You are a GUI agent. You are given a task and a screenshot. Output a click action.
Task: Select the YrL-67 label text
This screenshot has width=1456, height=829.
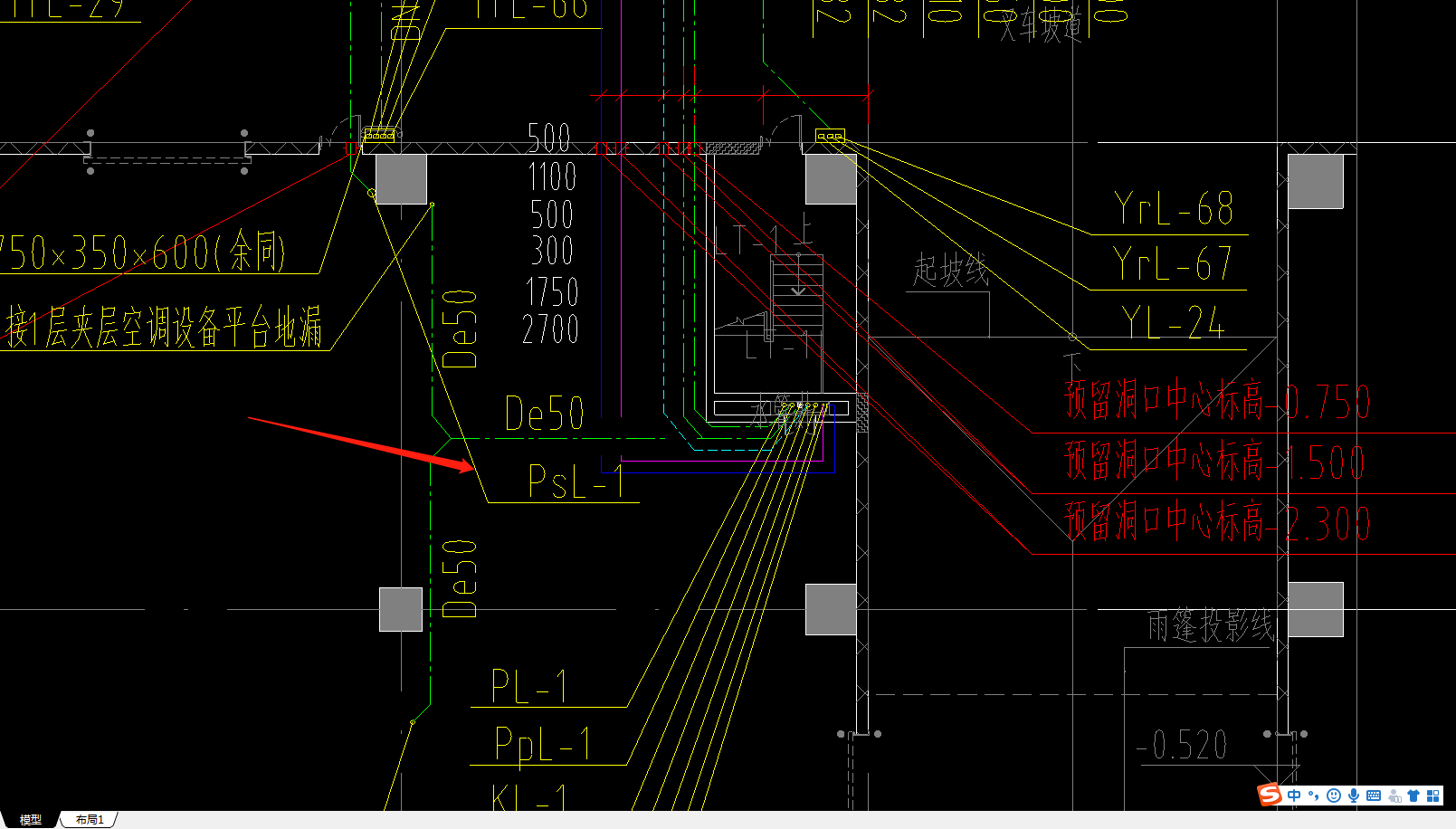coord(1173,264)
